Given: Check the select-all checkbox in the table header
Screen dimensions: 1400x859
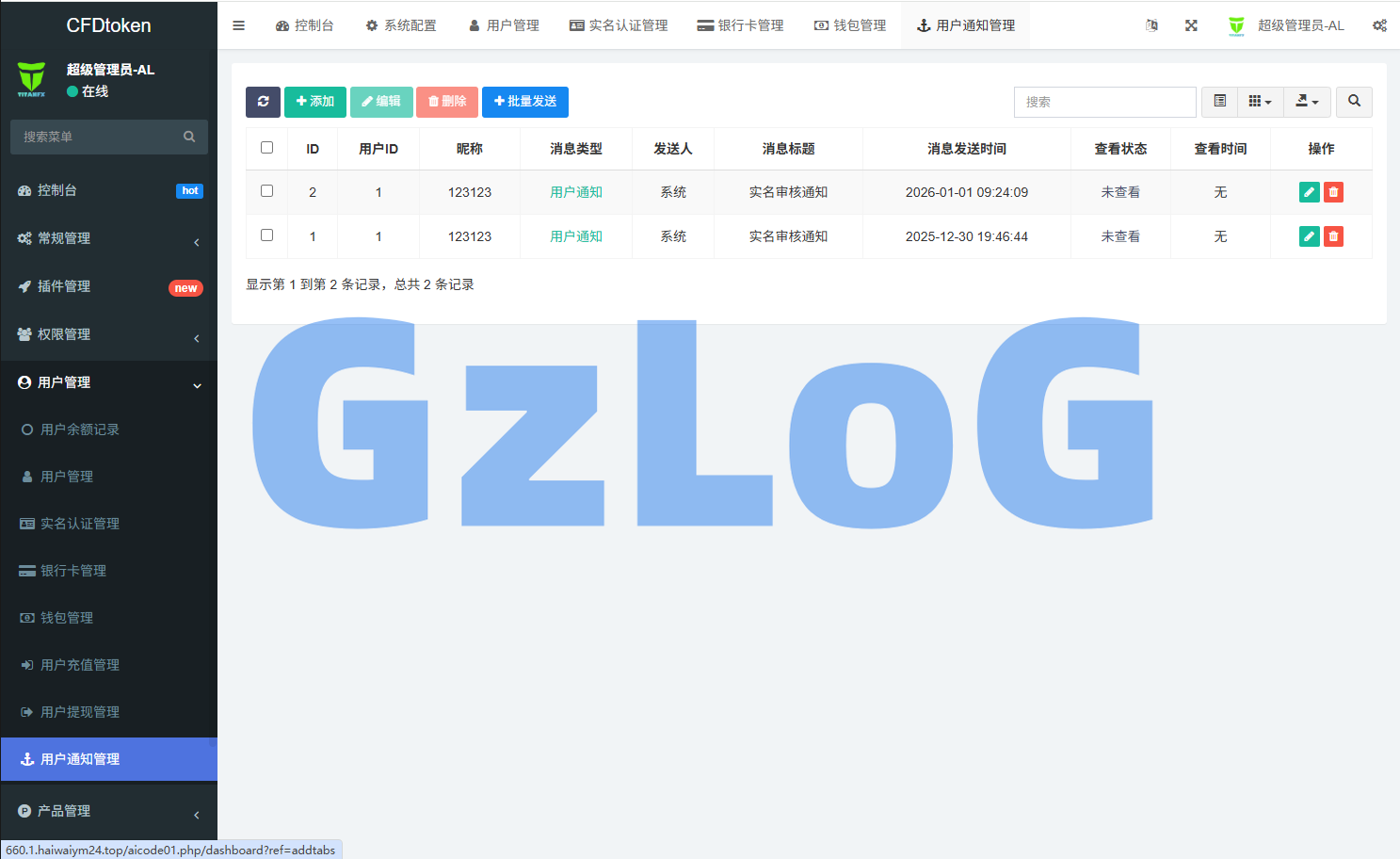Looking at the screenshot, I should [x=267, y=148].
